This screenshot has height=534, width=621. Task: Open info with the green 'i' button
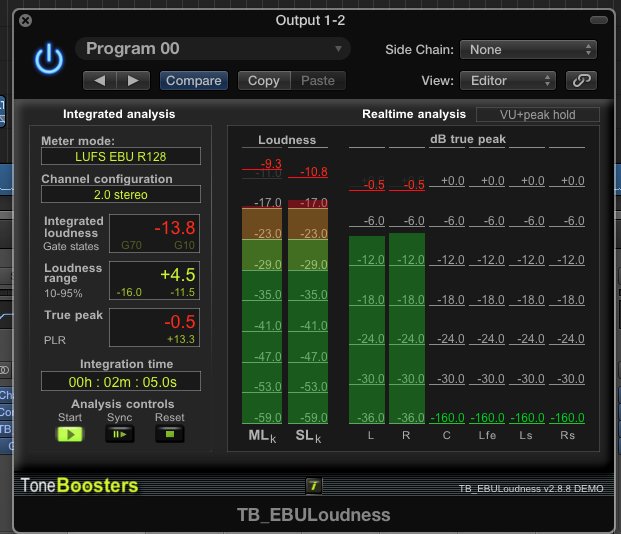314,486
